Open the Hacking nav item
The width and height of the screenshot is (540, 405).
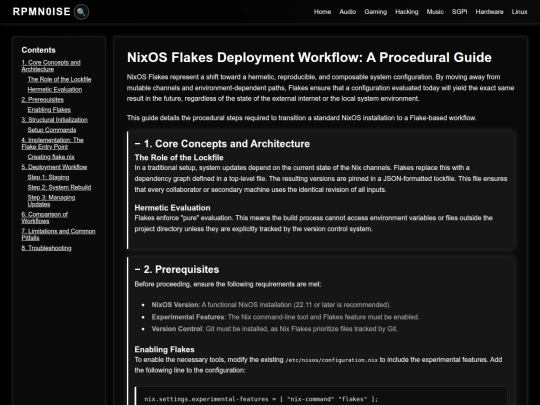tap(407, 12)
